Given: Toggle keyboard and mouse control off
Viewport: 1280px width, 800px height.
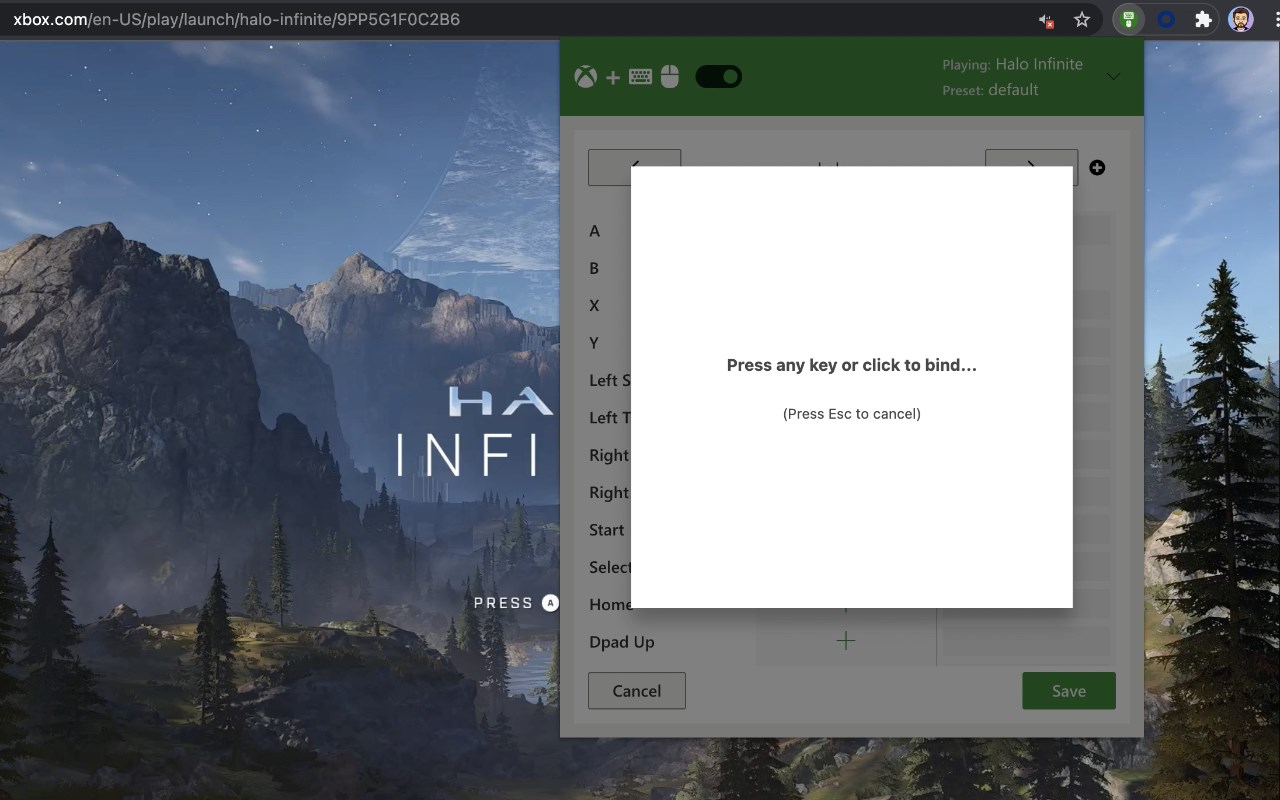Looking at the screenshot, I should tap(718, 77).
